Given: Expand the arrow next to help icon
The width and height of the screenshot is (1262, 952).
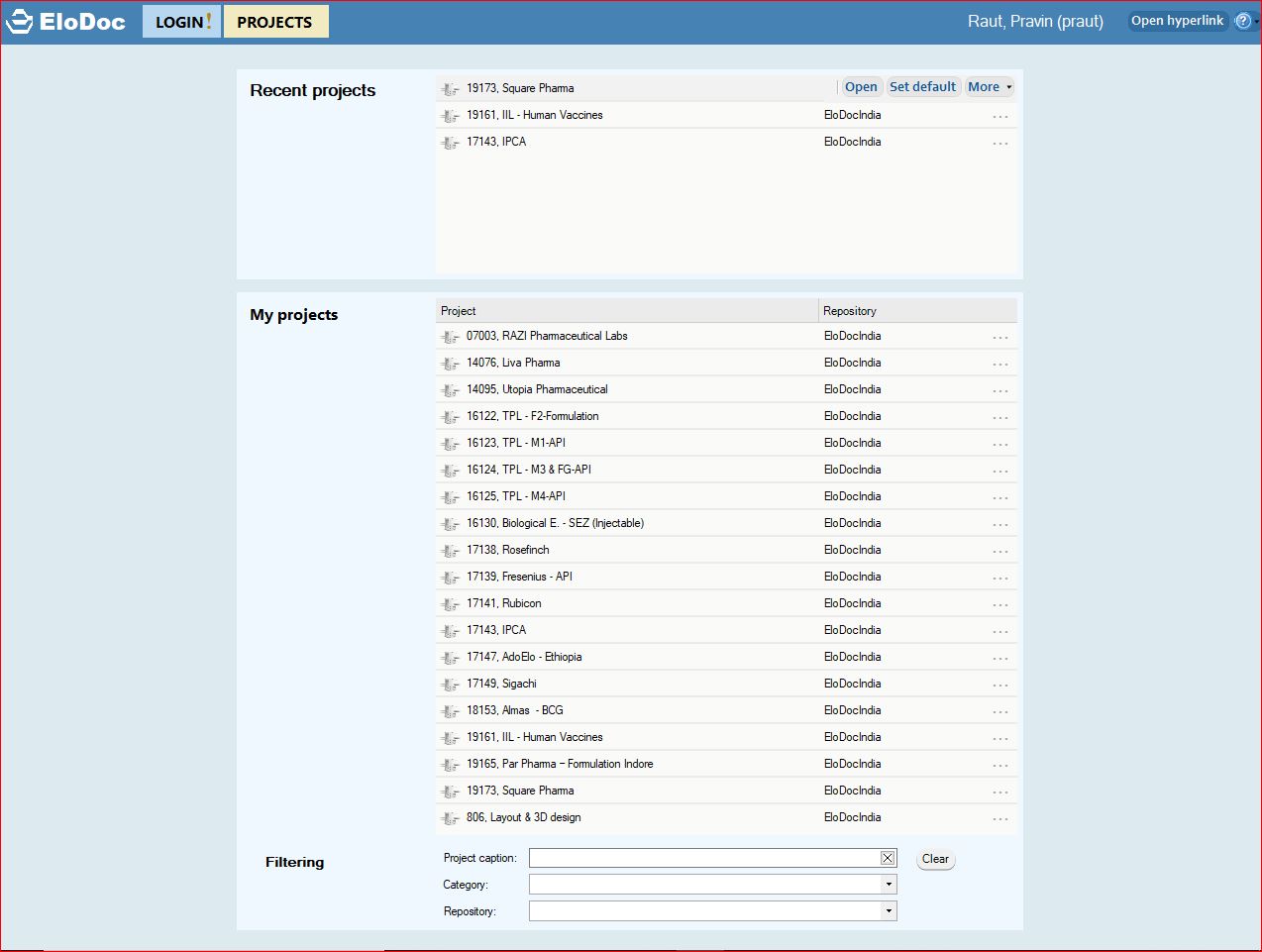Looking at the screenshot, I should [x=1257, y=22].
